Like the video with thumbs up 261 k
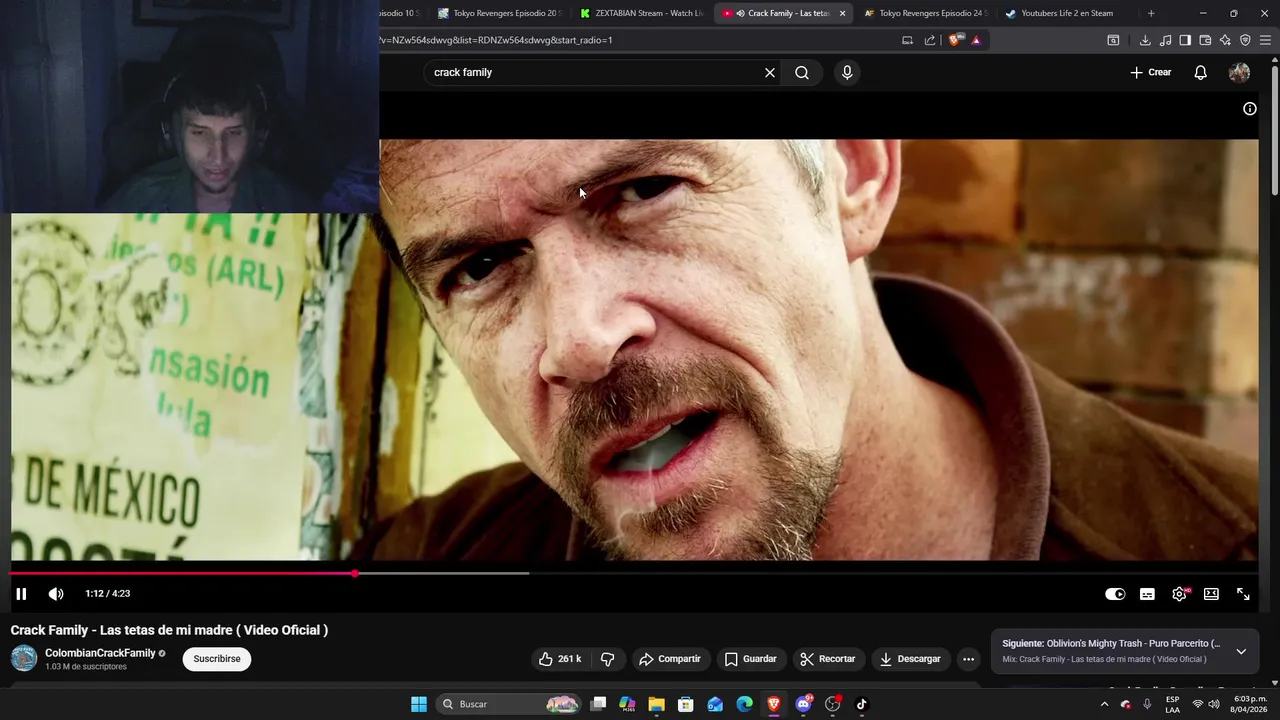The image size is (1280, 720). click(x=561, y=659)
